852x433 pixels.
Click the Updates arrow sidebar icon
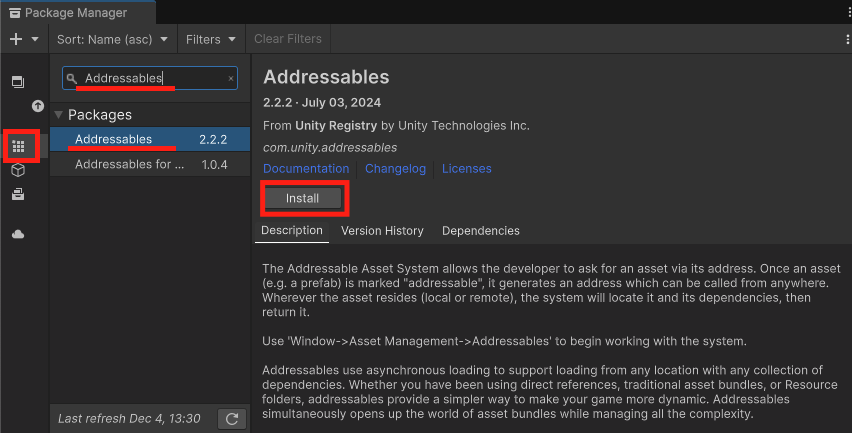click(x=37, y=106)
